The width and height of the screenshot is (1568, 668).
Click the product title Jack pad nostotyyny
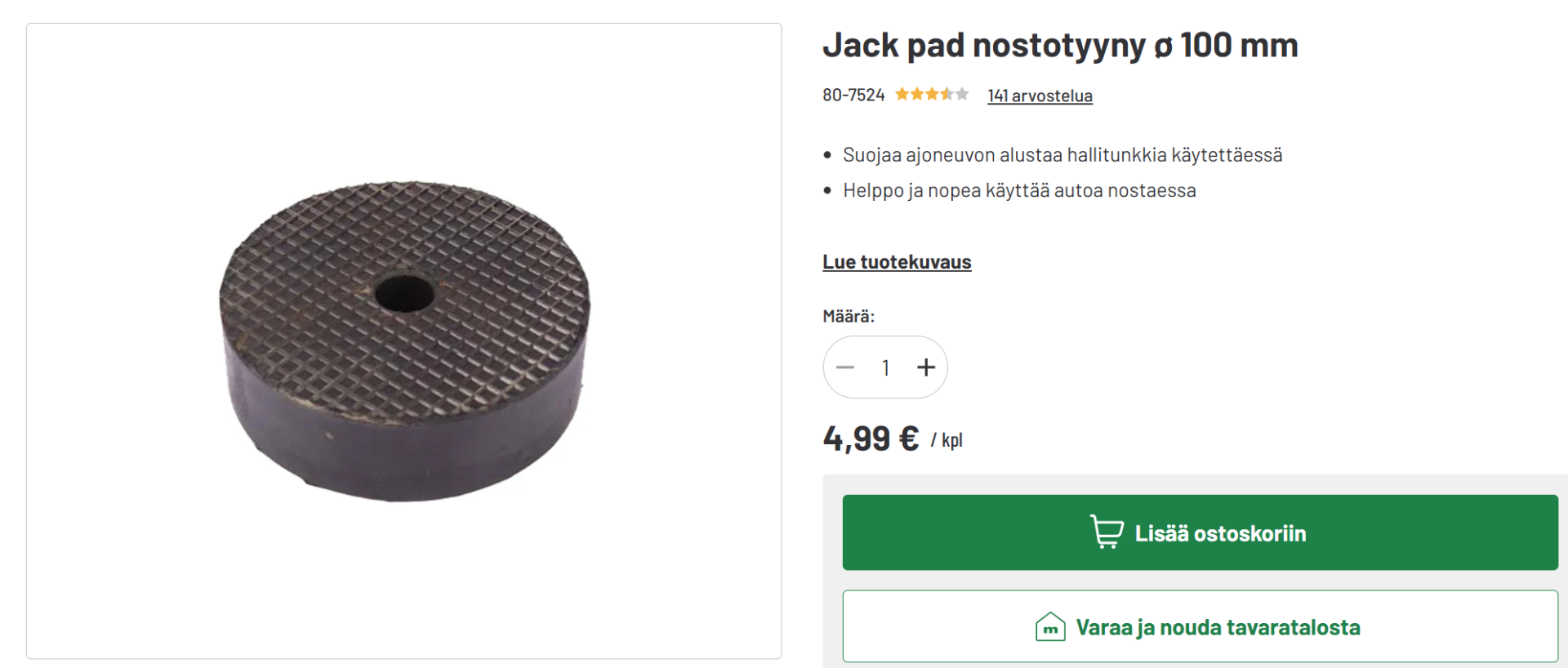[x=1059, y=46]
